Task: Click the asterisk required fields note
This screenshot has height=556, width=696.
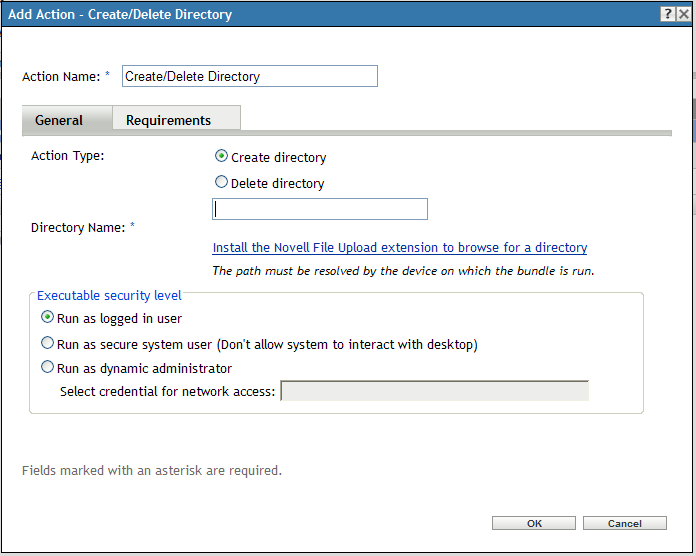Action: pos(151,470)
